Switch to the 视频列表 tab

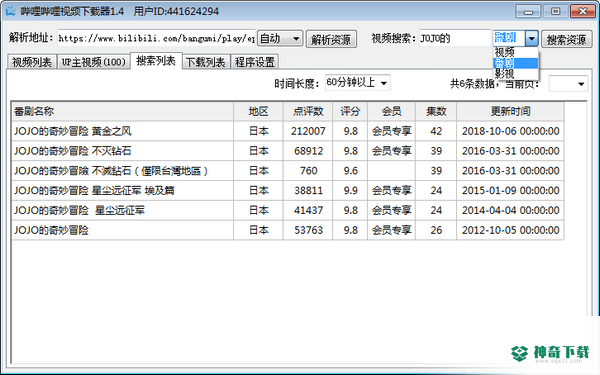(32, 62)
